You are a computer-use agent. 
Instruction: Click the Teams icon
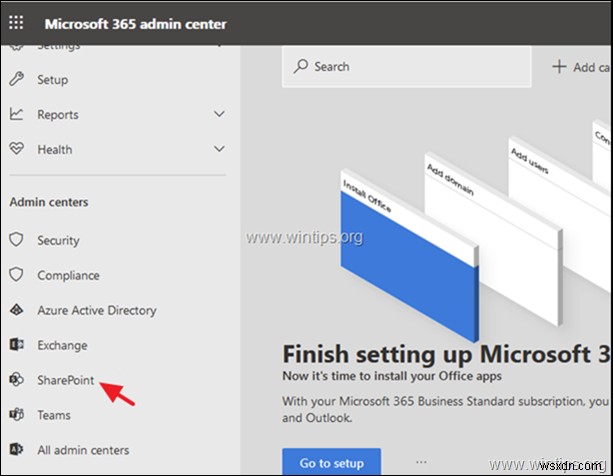coord(16,414)
